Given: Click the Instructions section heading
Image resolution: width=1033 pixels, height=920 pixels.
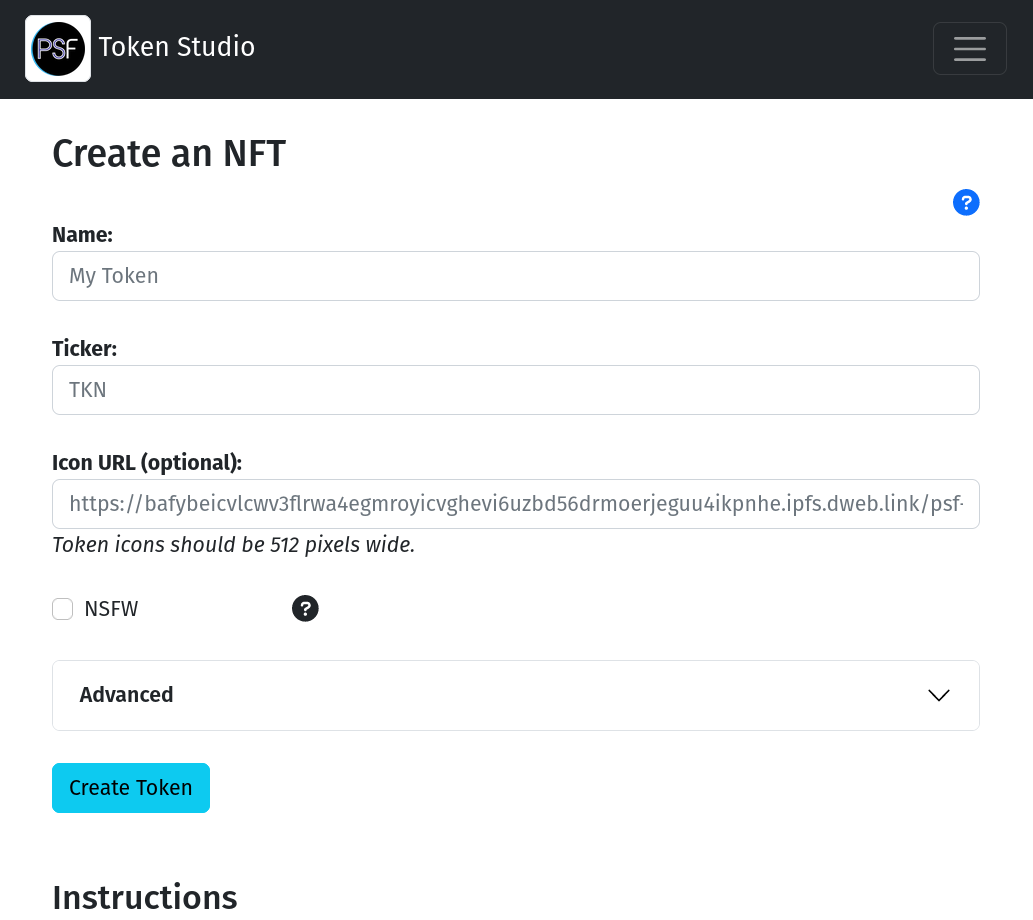Looking at the screenshot, I should pyautogui.click(x=145, y=898).
